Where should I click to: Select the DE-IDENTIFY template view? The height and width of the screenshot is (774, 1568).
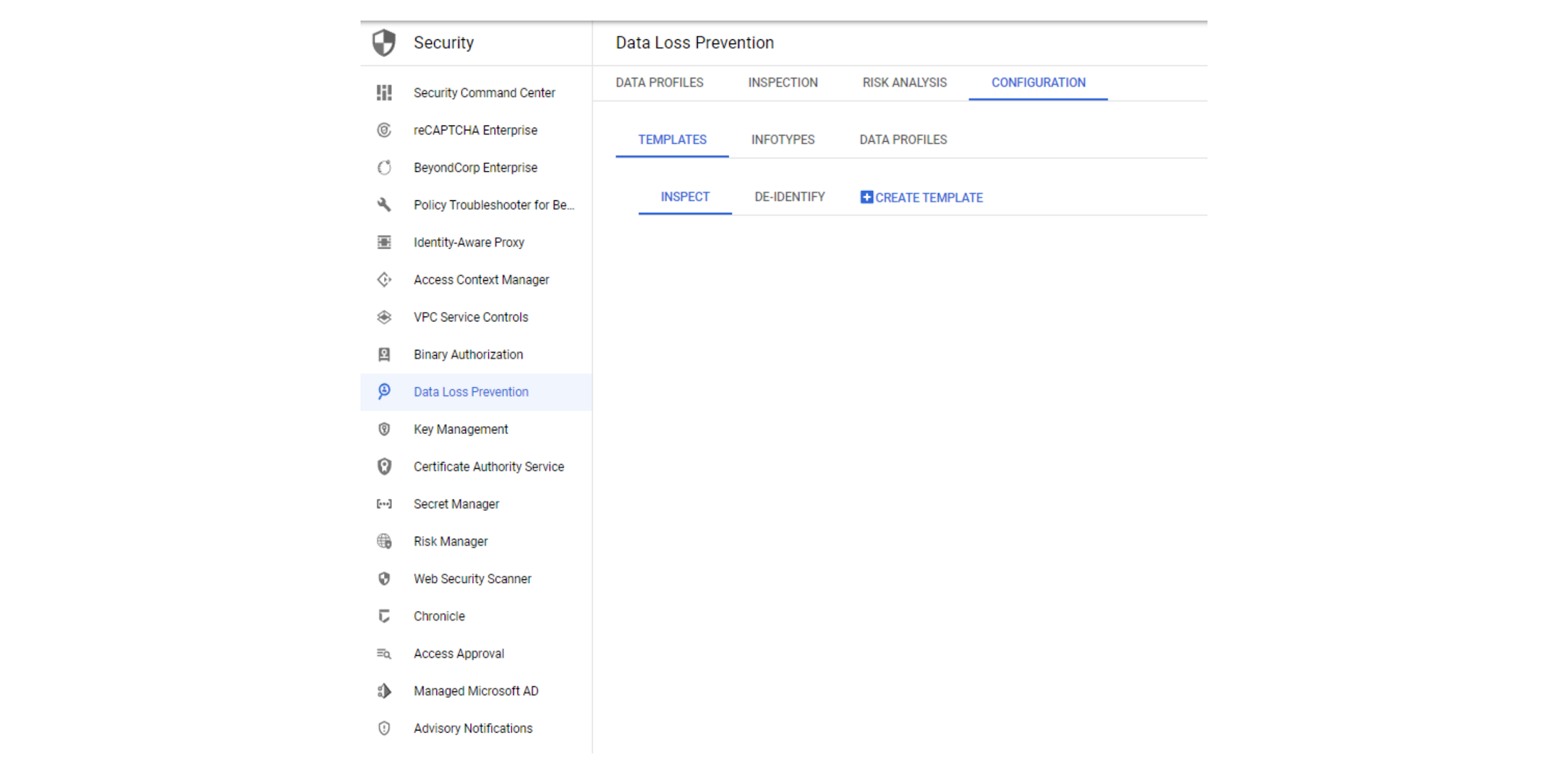click(x=789, y=197)
